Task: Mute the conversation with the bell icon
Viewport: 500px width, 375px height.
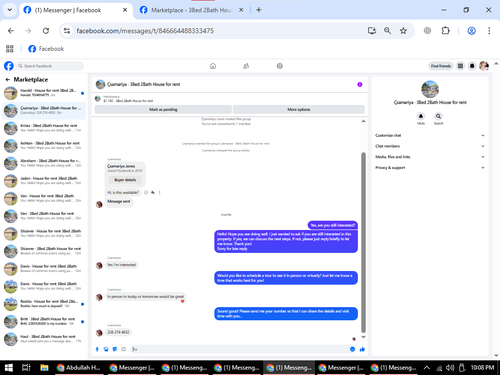Action: point(421,116)
